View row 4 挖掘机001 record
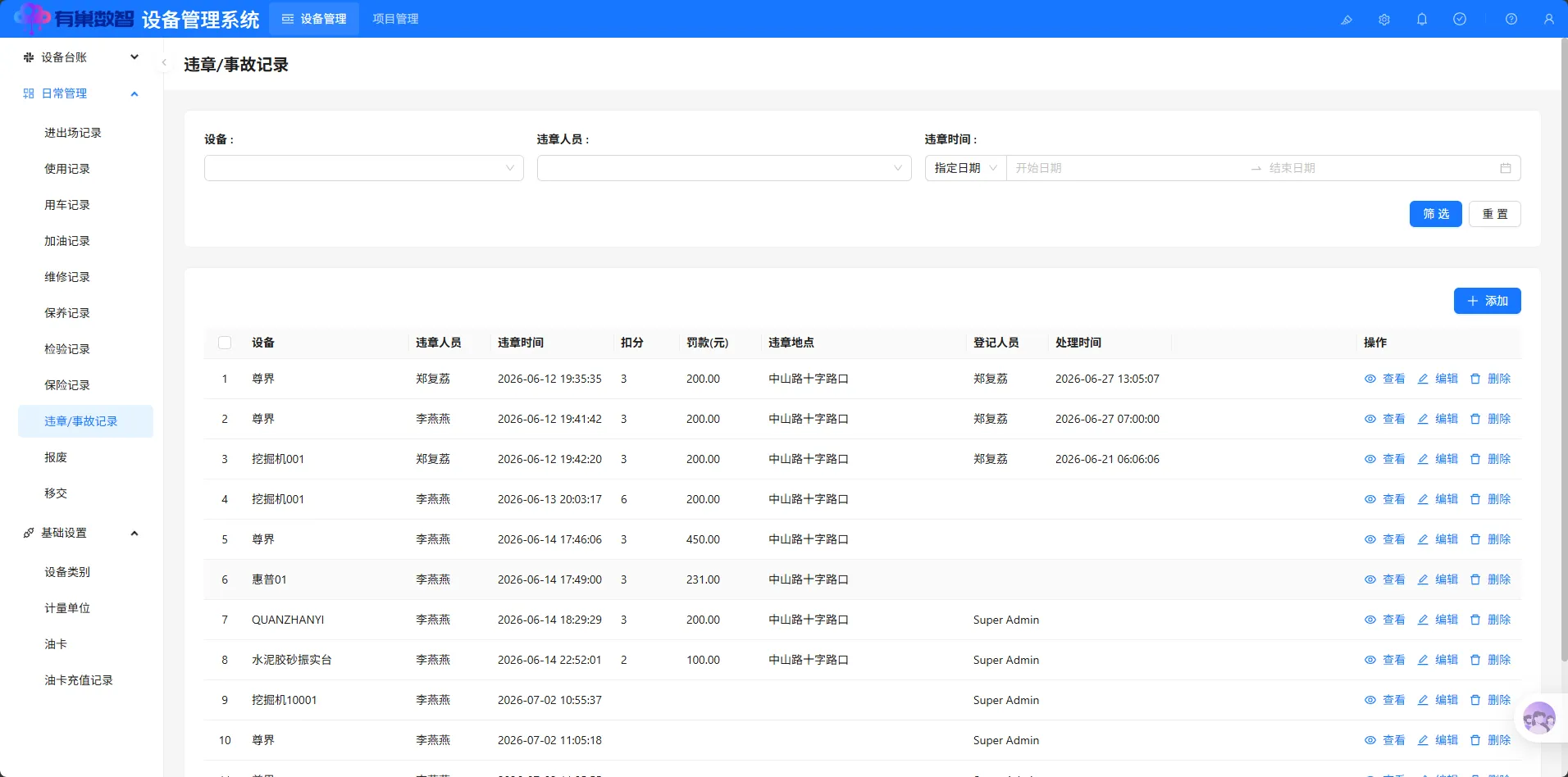 [x=1384, y=499]
